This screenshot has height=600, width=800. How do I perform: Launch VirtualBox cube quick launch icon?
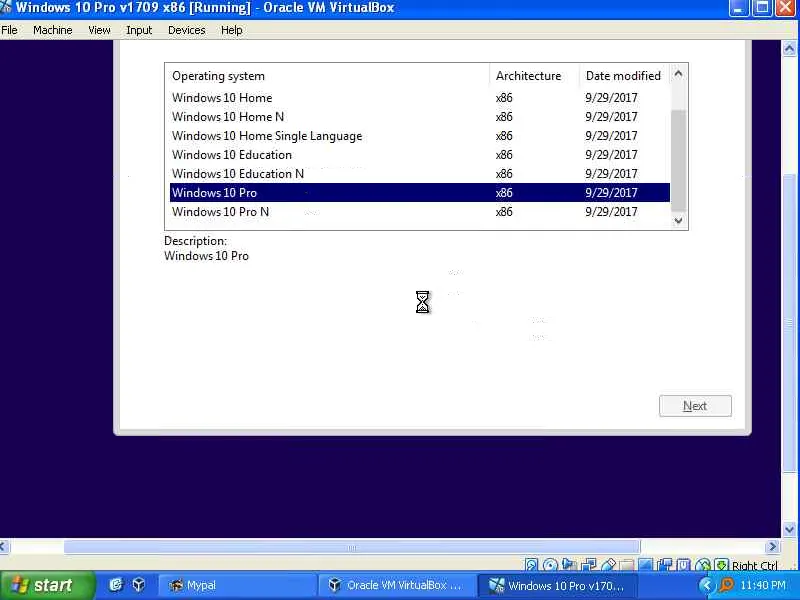pyautogui.click(x=138, y=585)
